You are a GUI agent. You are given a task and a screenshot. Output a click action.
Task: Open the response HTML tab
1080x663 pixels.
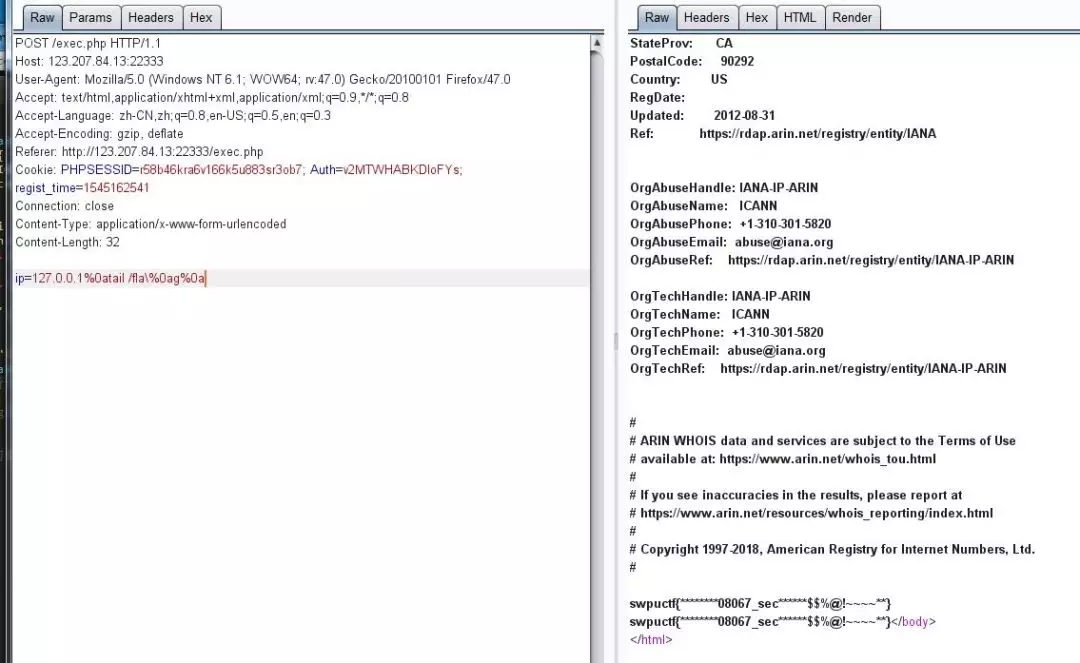pyautogui.click(x=800, y=18)
